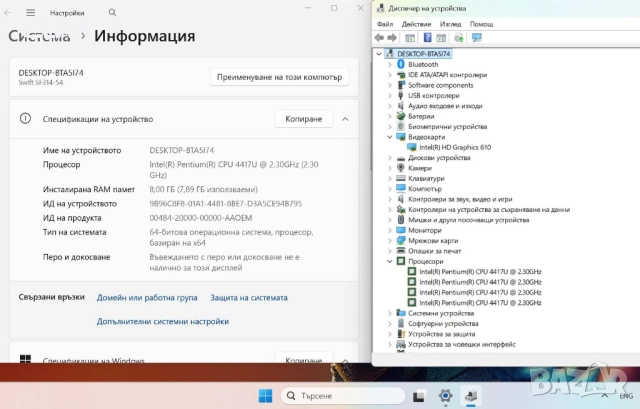The height and width of the screenshot is (409, 640).
Task: Click the Settings gear icon on taskbar
Action: point(445,396)
